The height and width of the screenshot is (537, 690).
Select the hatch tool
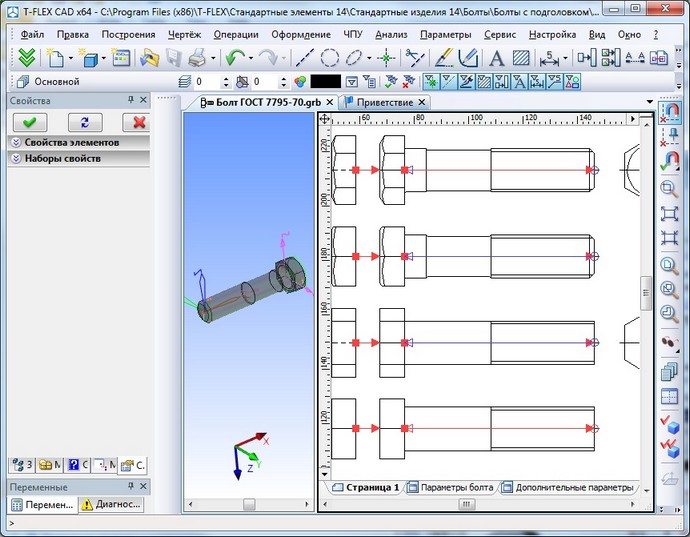pos(521,58)
